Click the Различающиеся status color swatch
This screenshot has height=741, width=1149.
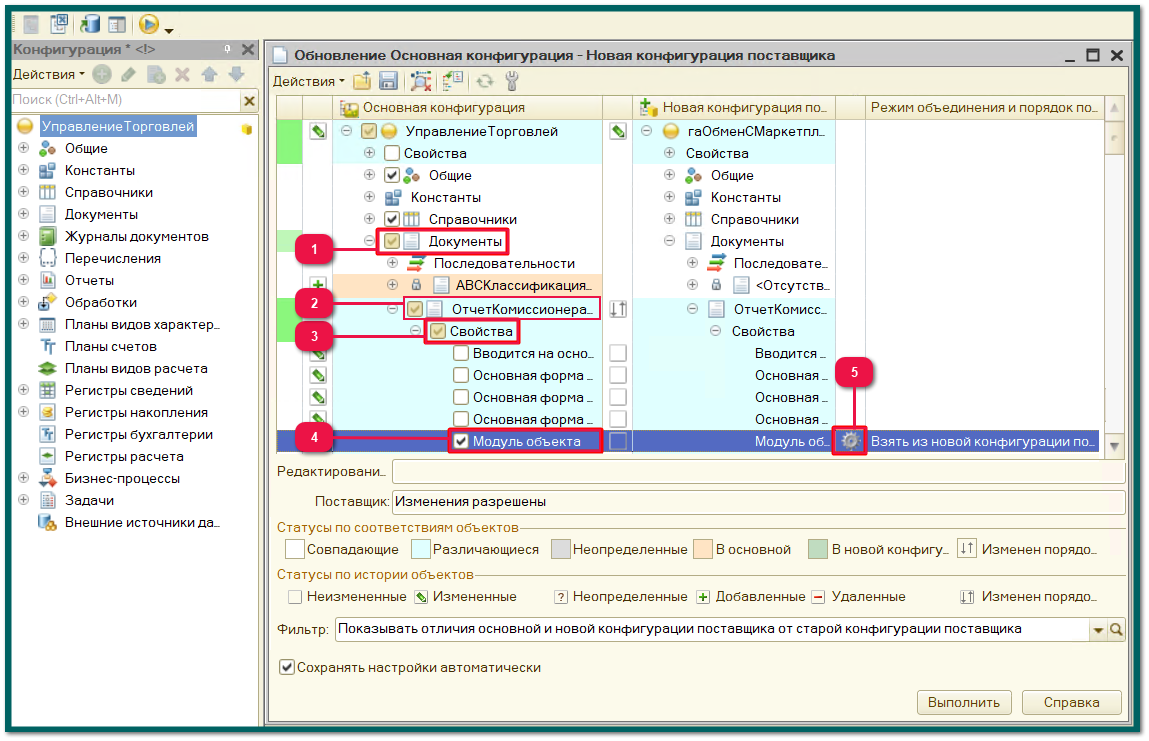tap(421, 549)
